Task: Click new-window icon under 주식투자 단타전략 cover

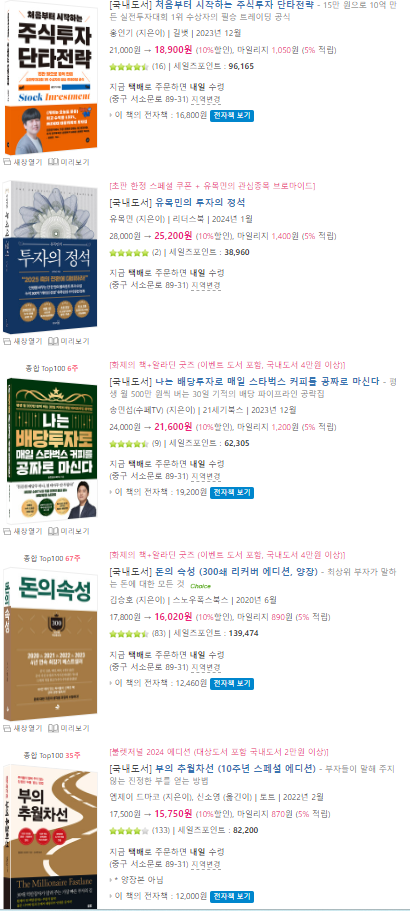Action: 8,162
